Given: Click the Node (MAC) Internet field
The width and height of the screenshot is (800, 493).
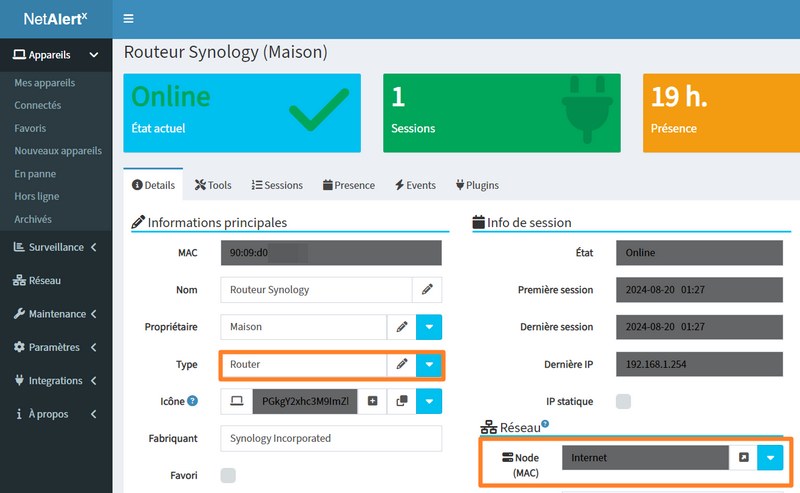Looking at the screenshot, I should click(645, 458).
